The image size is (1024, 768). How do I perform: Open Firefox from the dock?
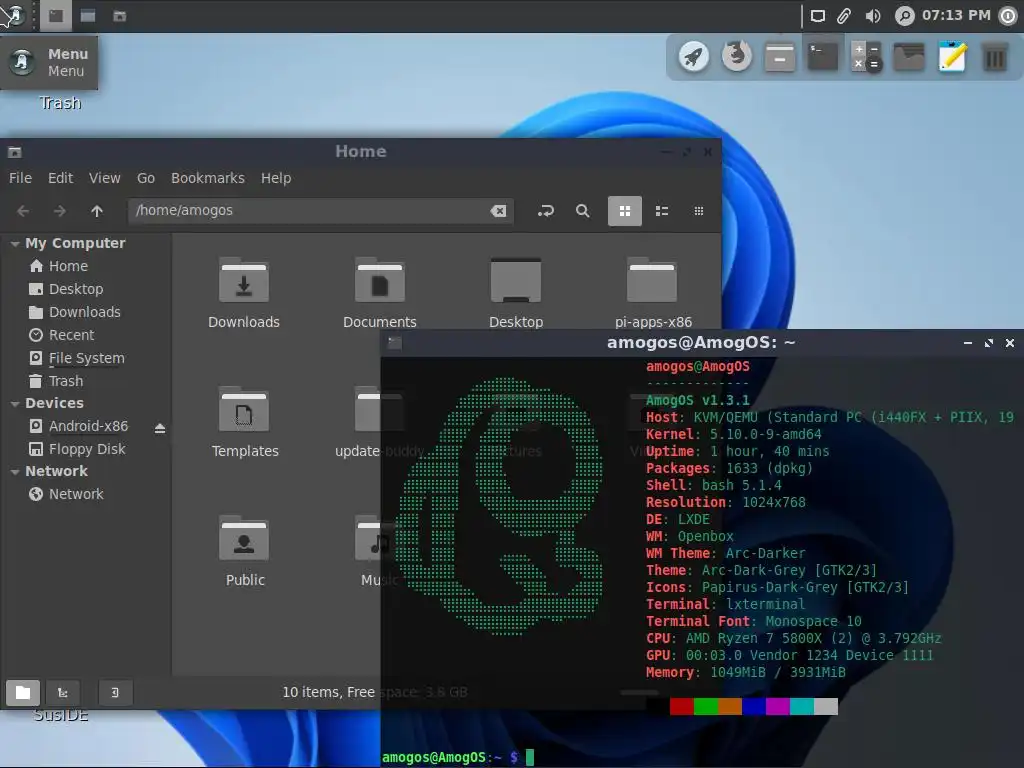(737, 57)
